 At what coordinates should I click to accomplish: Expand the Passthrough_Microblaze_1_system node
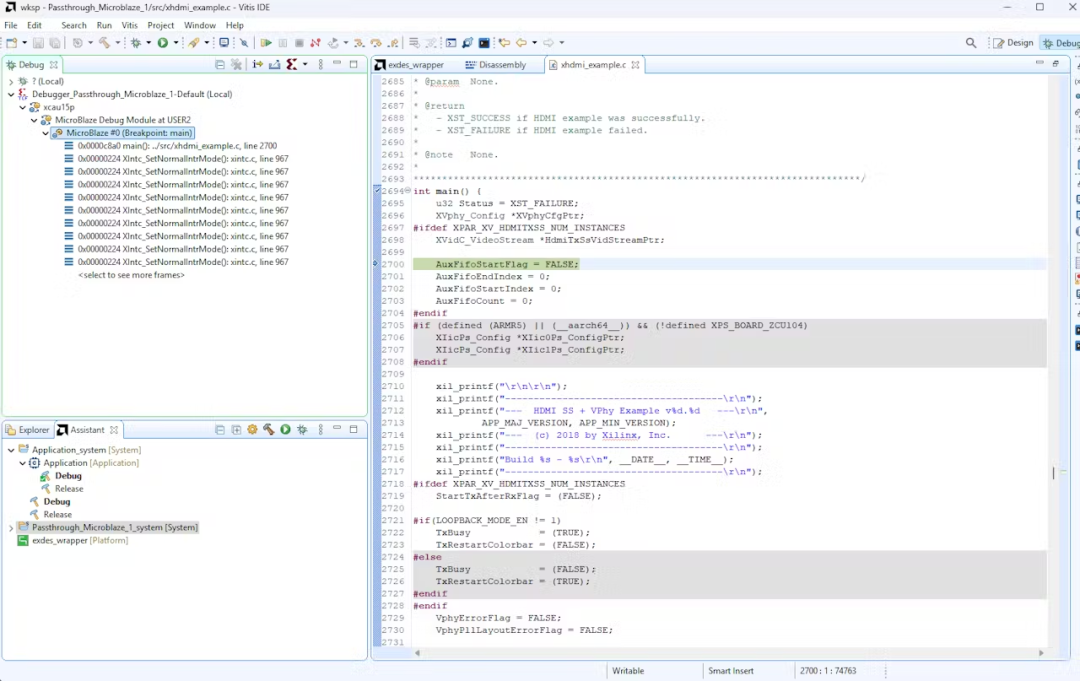point(11,527)
